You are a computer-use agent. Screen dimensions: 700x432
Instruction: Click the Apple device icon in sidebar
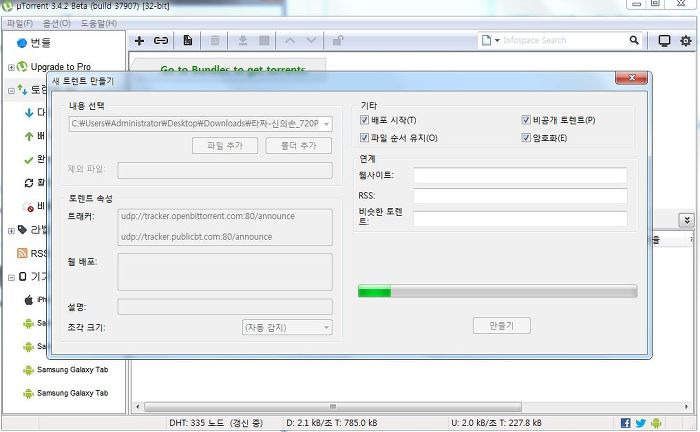pyautogui.click(x=29, y=300)
